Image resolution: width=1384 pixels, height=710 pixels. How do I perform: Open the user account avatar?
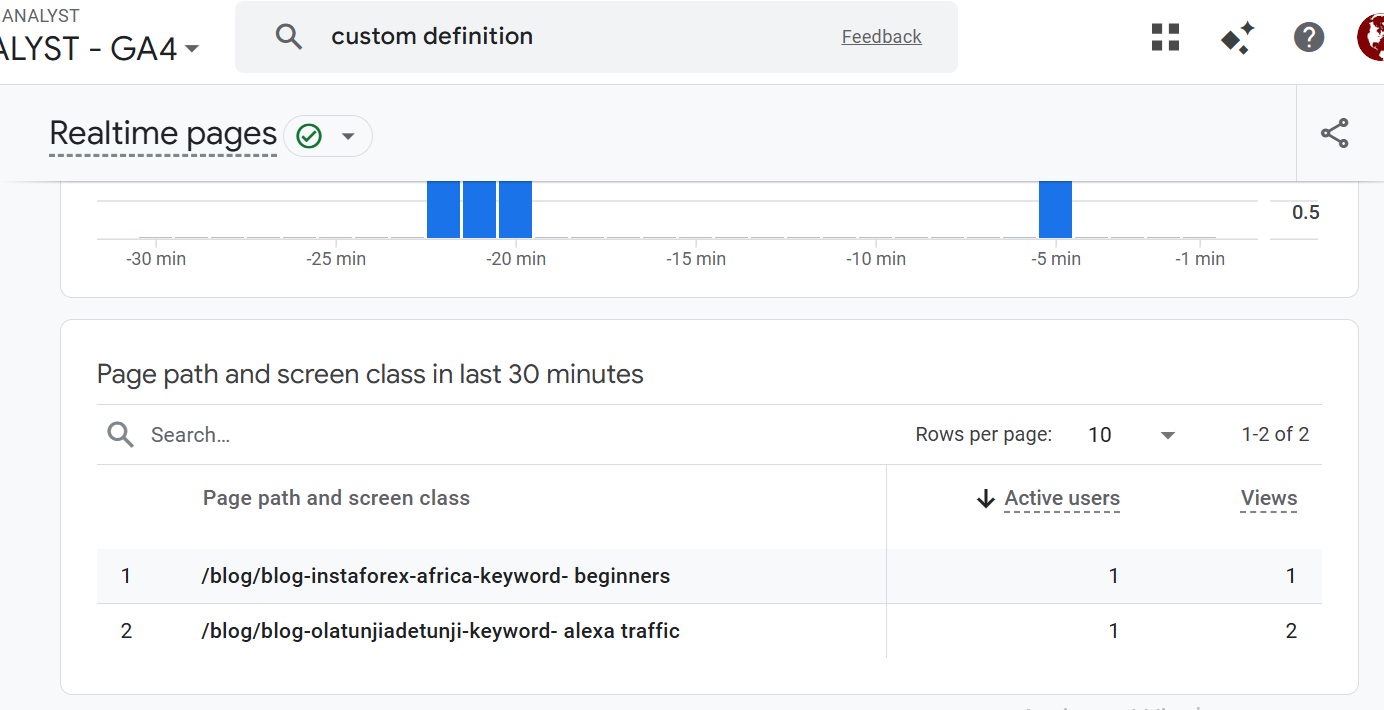(x=1370, y=37)
